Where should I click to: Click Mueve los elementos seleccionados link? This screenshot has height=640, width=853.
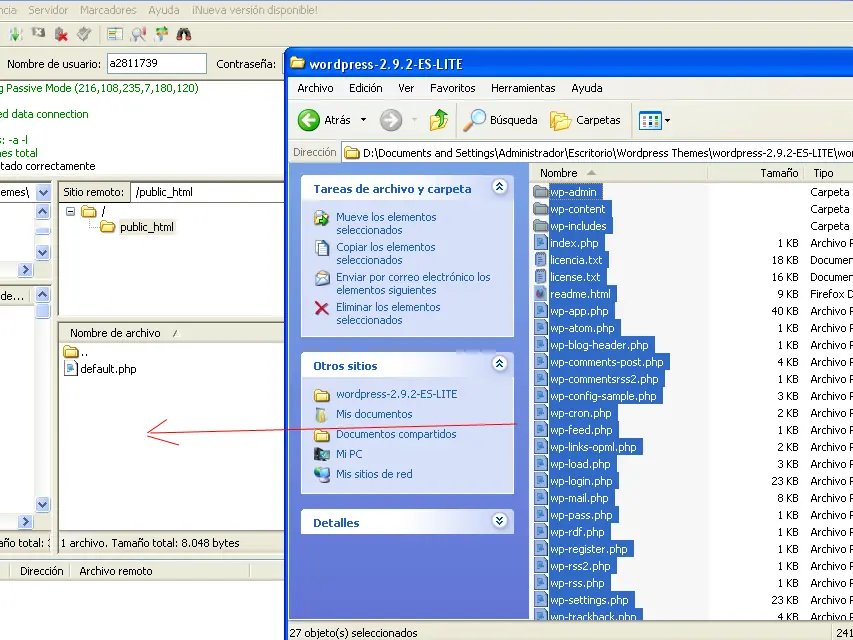pos(386,223)
